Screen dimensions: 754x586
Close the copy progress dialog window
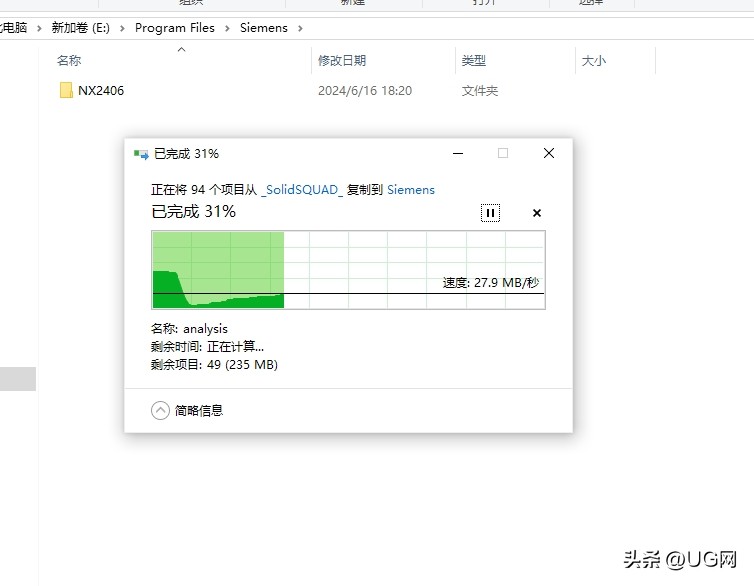[549, 153]
